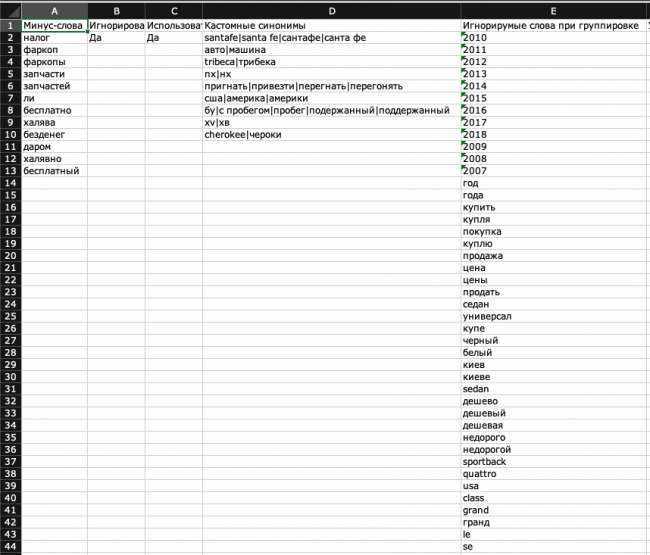Image resolution: width=650 pixels, height=555 pixels.
Task: Select the 'авто|машина' synonym cell
Action: 330,50
